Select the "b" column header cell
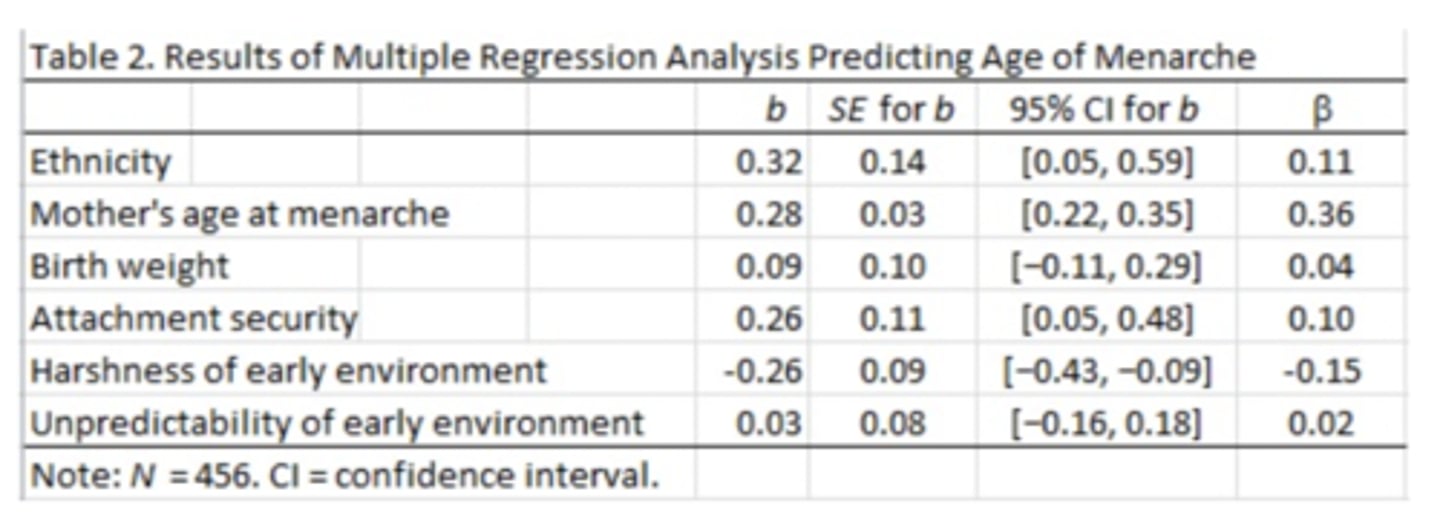The image size is (1440, 532). point(775,109)
